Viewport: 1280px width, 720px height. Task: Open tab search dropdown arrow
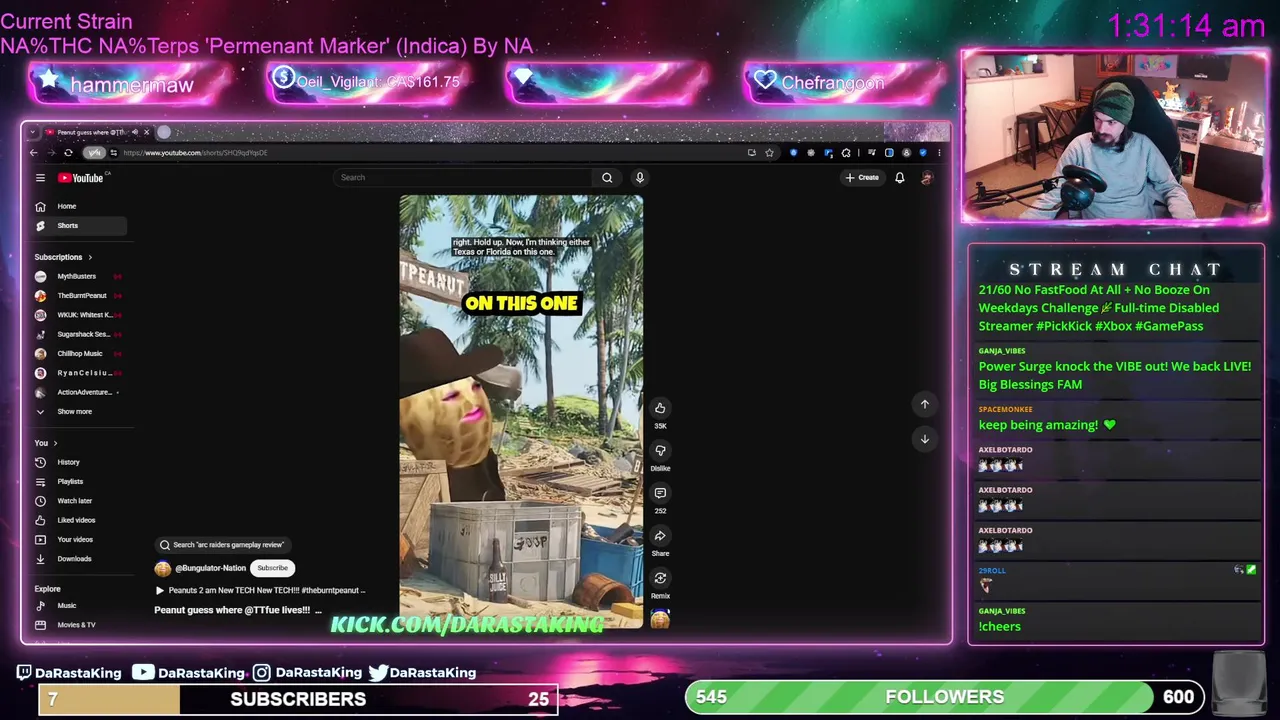(33, 132)
